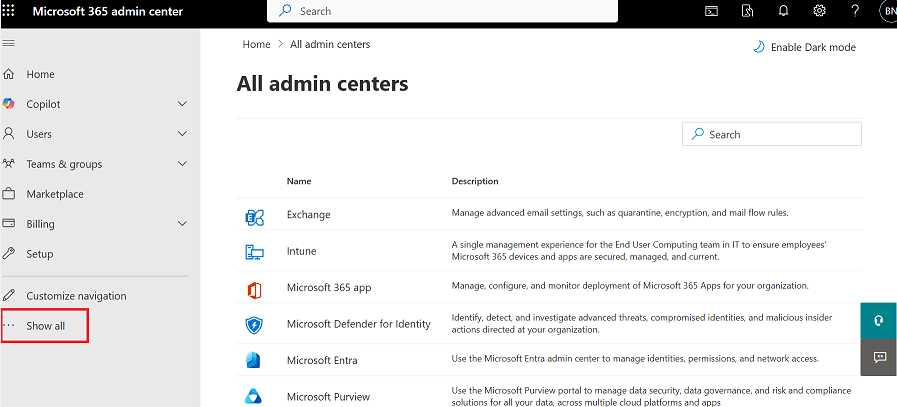Viewport: 897px width, 407px height.
Task: Open the notifications bell
Action: click(x=784, y=11)
